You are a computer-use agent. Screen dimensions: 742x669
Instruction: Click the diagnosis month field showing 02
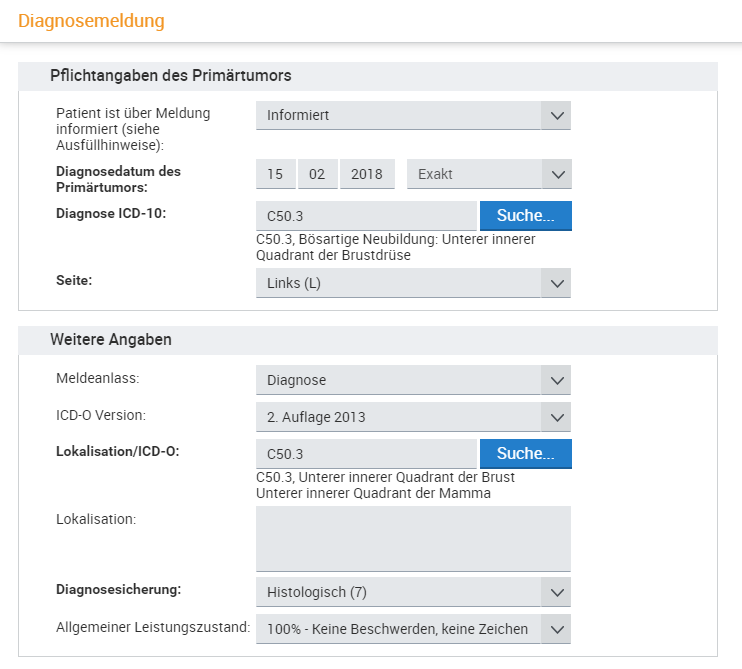point(317,174)
